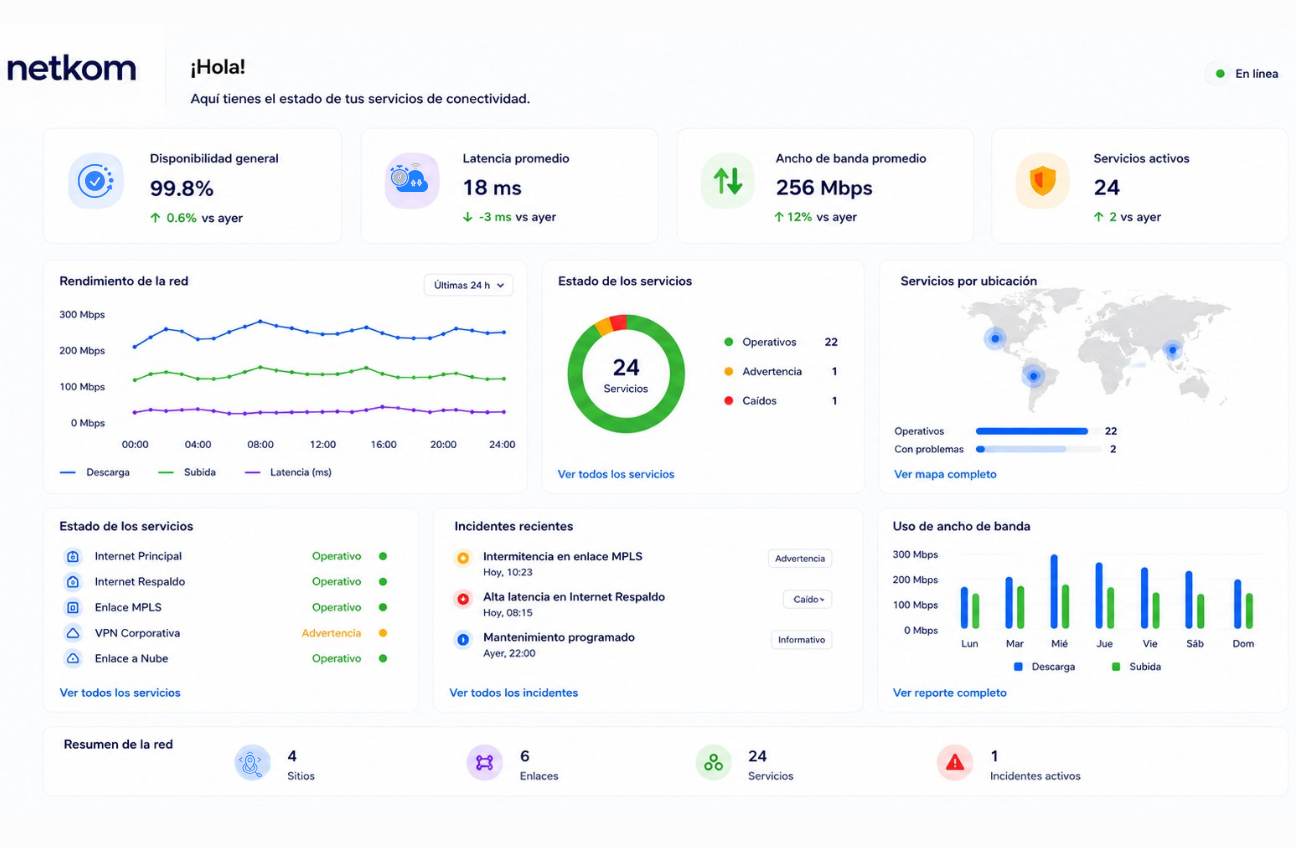Click the orange MPLS intermitencia incident icon
Viewport: 1296px width, 848px height.
(x=462, y=558)
